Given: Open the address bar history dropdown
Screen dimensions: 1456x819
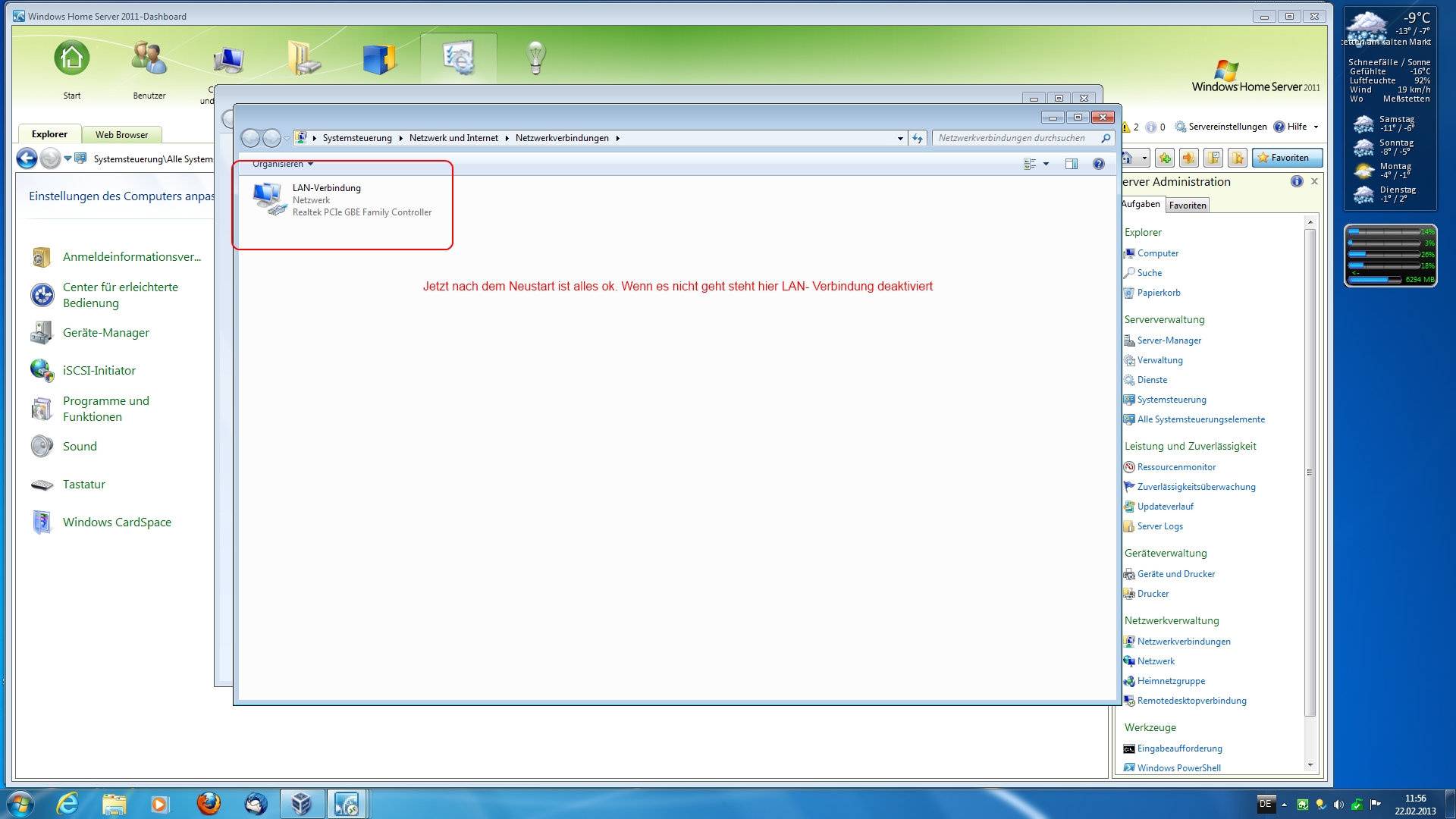Looking at the screenshot, I should pyautogui.click(x=900, y=138).
